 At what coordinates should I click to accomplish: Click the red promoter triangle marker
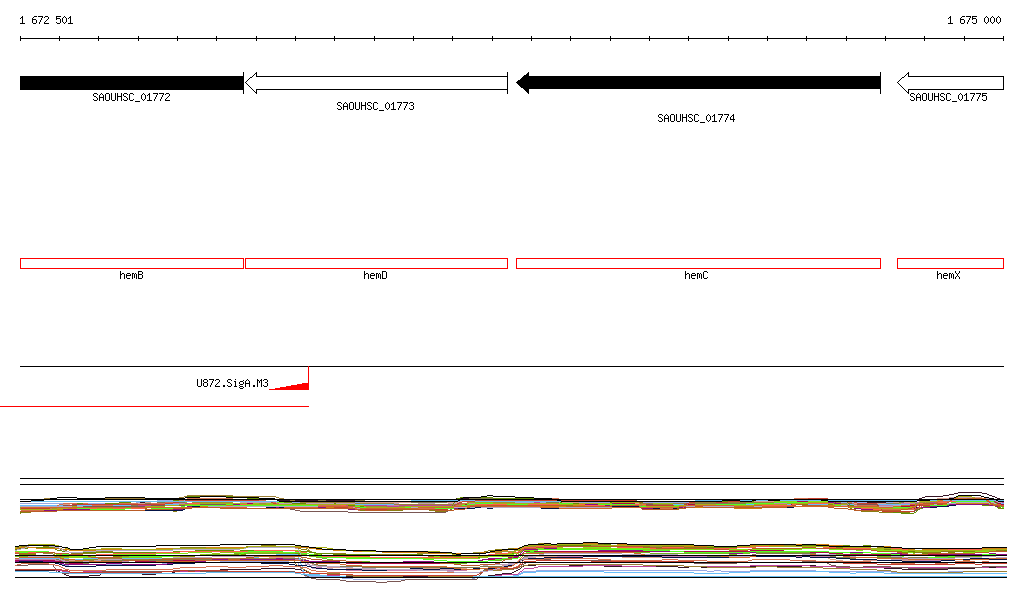(x=292, y=383)
